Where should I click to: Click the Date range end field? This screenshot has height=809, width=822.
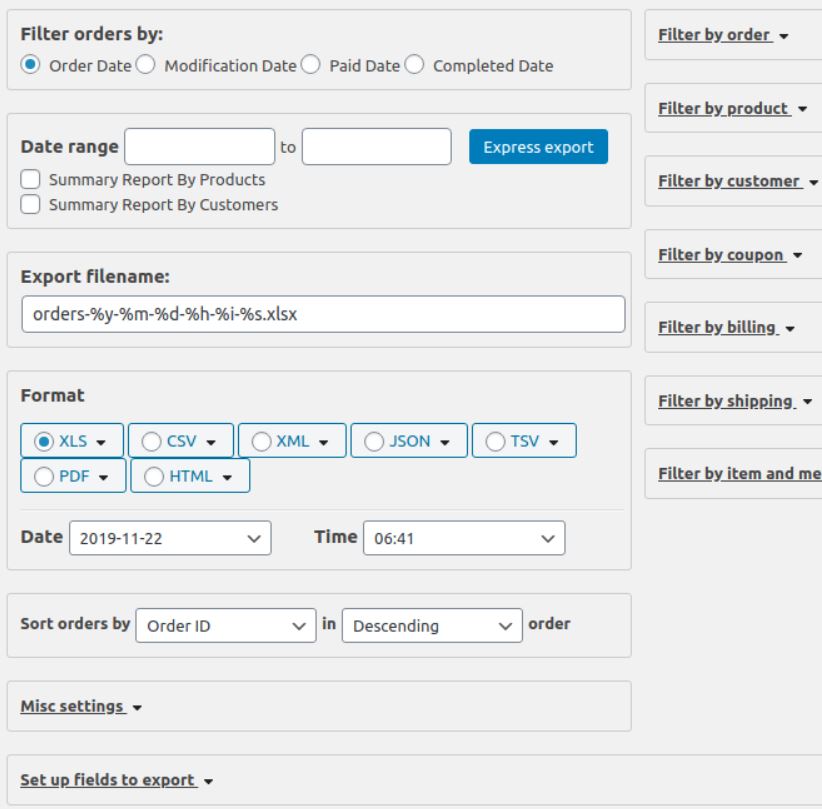377,147
